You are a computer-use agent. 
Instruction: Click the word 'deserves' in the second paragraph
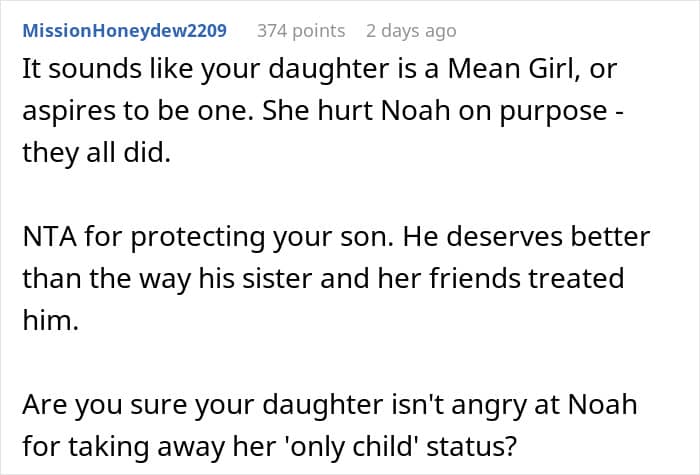tap(504, 237)
